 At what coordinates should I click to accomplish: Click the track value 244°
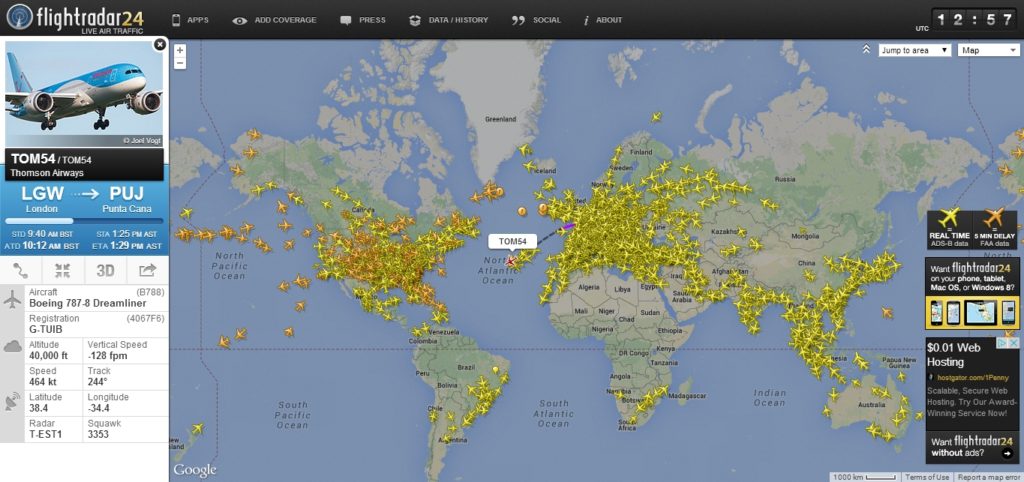click(x=98, y=382)
